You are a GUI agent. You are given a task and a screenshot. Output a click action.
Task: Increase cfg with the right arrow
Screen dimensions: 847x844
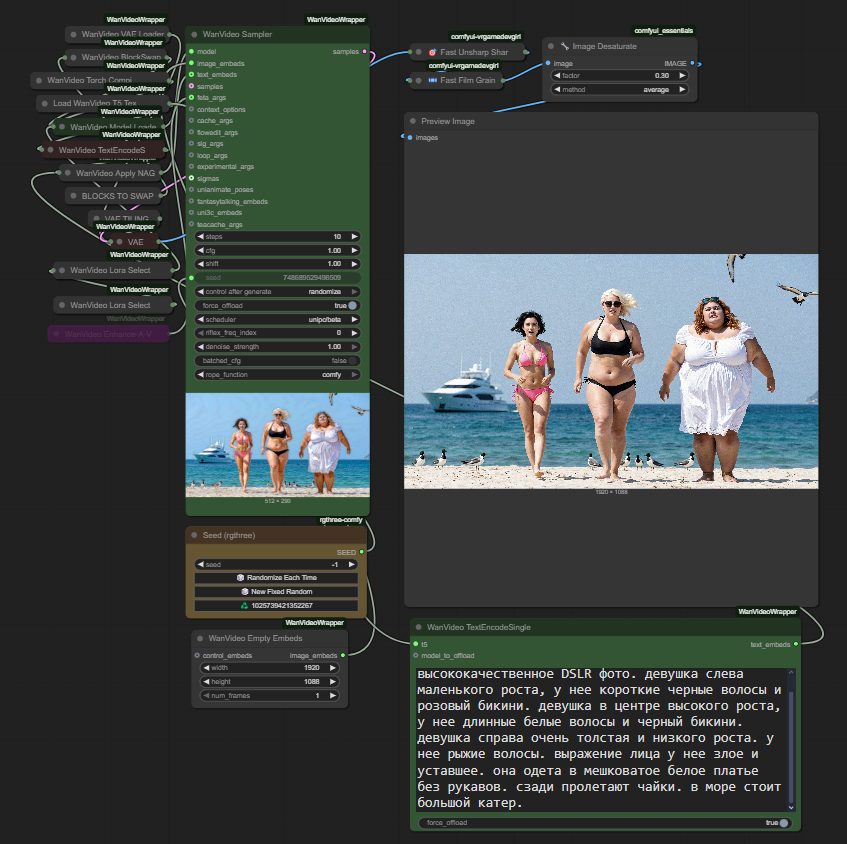tap(354, 250)
